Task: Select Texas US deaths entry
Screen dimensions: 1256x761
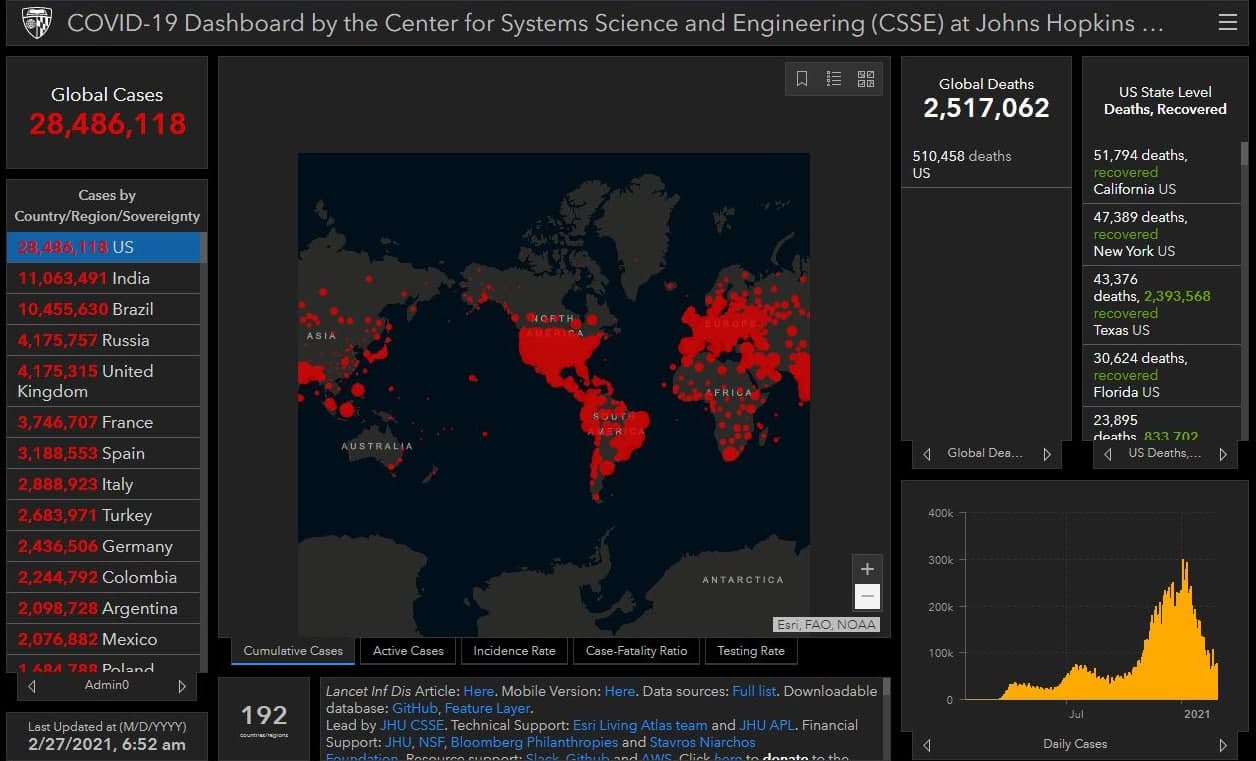Action: click(x=1161, y=305)
